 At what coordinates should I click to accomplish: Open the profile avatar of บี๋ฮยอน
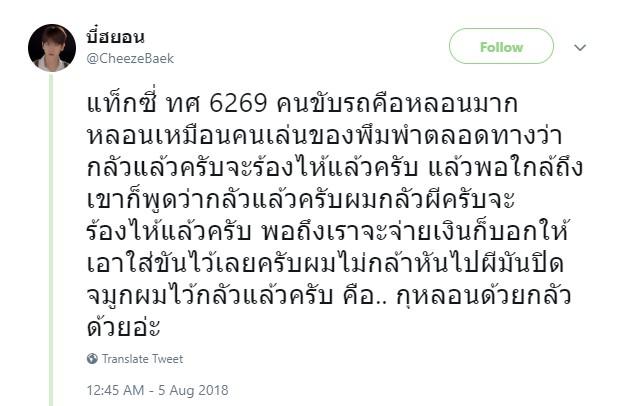52,48
